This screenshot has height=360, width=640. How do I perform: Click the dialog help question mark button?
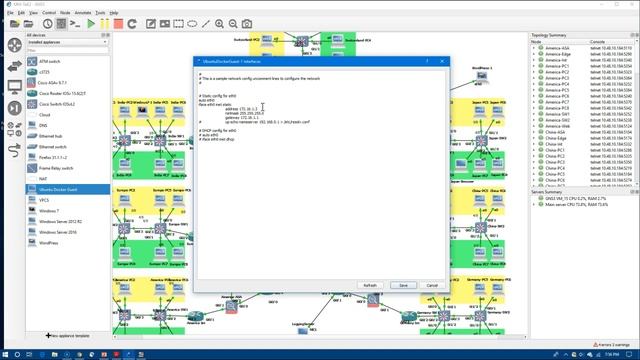427,61
